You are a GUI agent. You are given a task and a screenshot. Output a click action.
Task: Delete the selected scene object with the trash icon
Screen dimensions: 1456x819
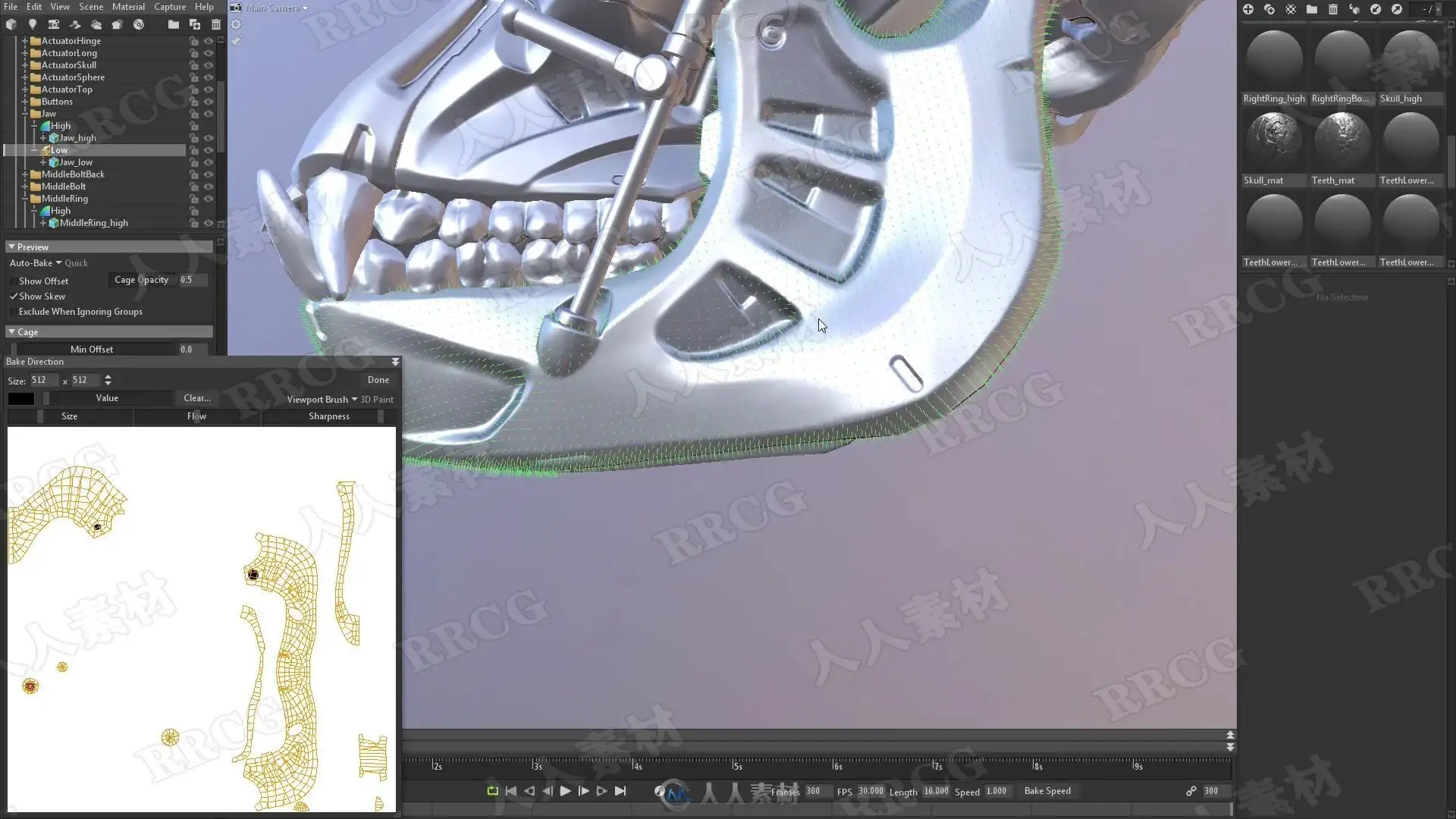coord(216,24)
